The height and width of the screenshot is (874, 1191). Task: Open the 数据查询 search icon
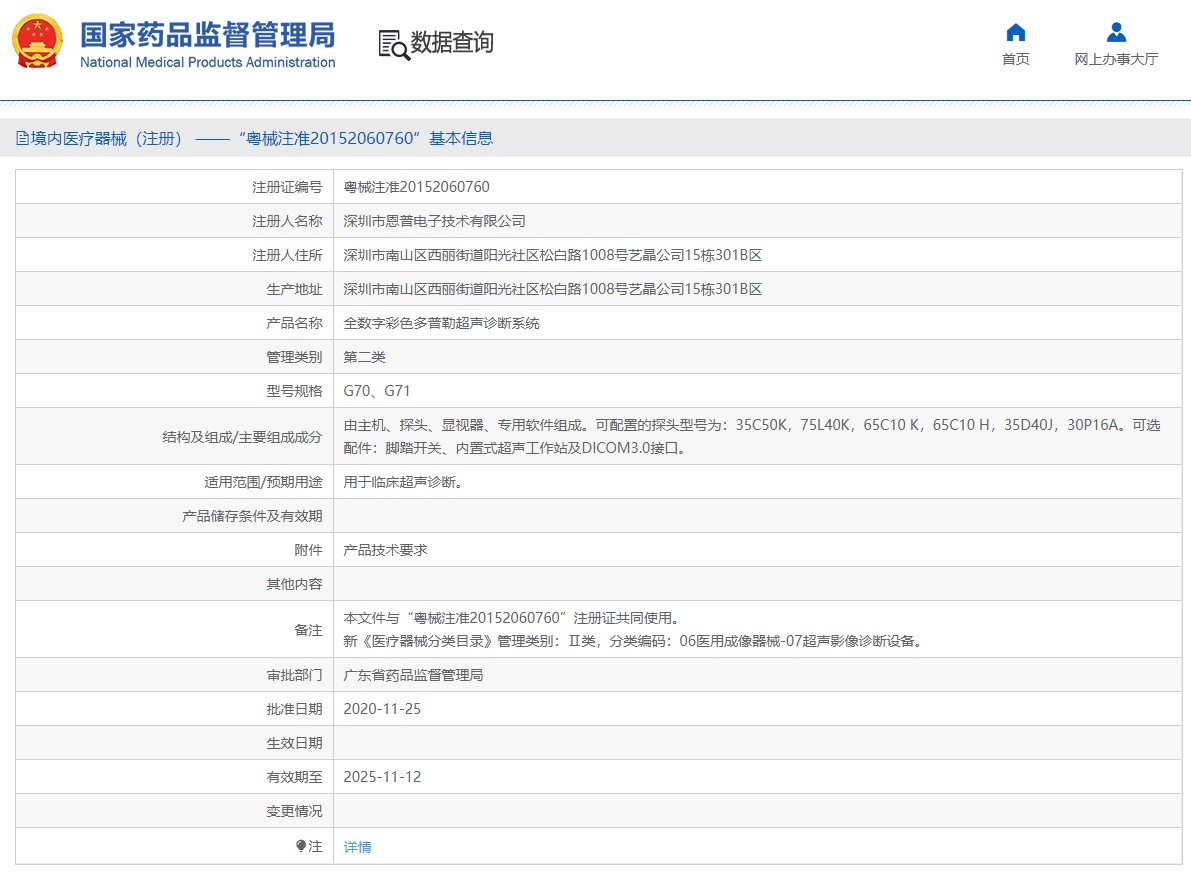(393, 45)
